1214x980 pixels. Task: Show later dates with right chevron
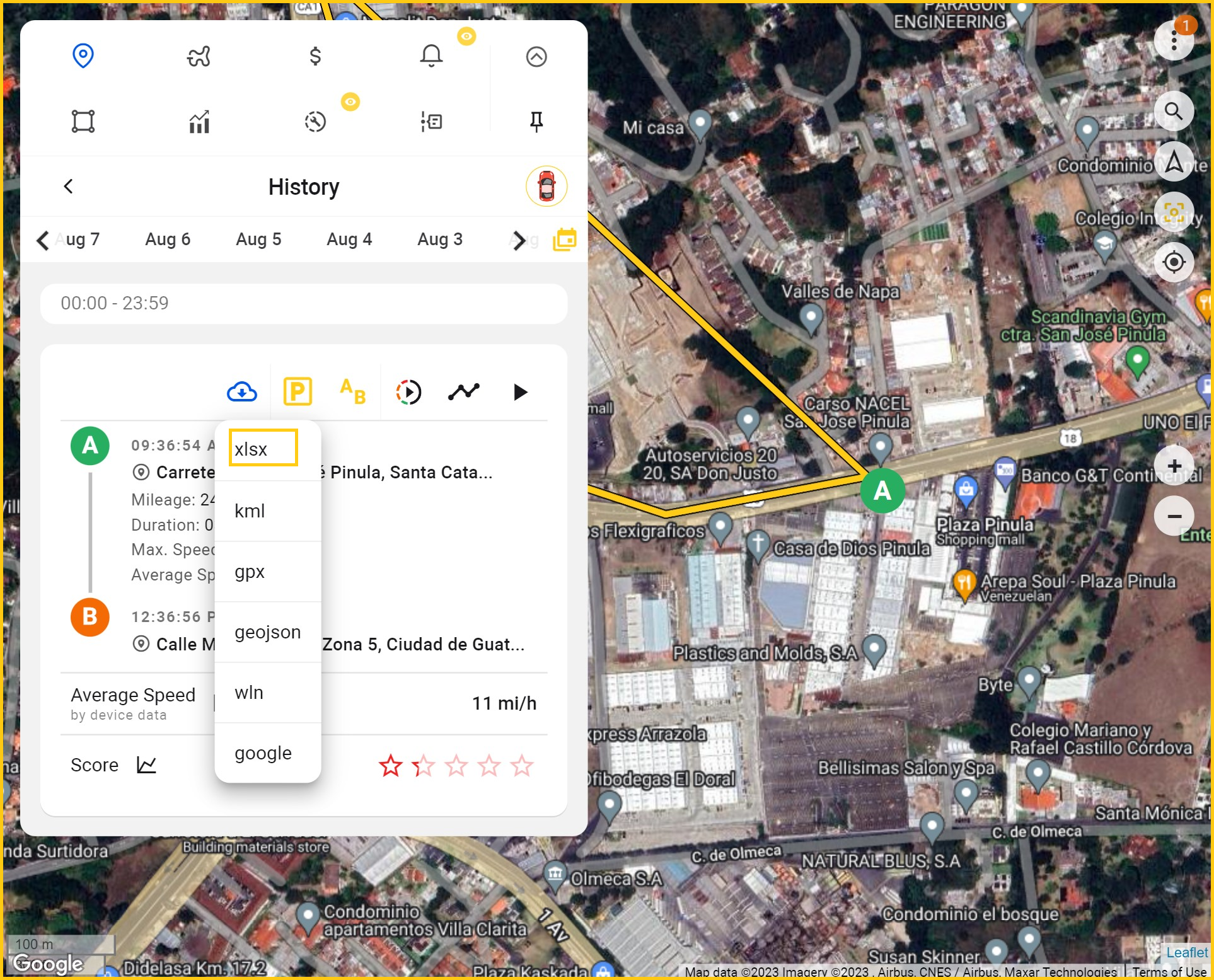click(519, 240)
